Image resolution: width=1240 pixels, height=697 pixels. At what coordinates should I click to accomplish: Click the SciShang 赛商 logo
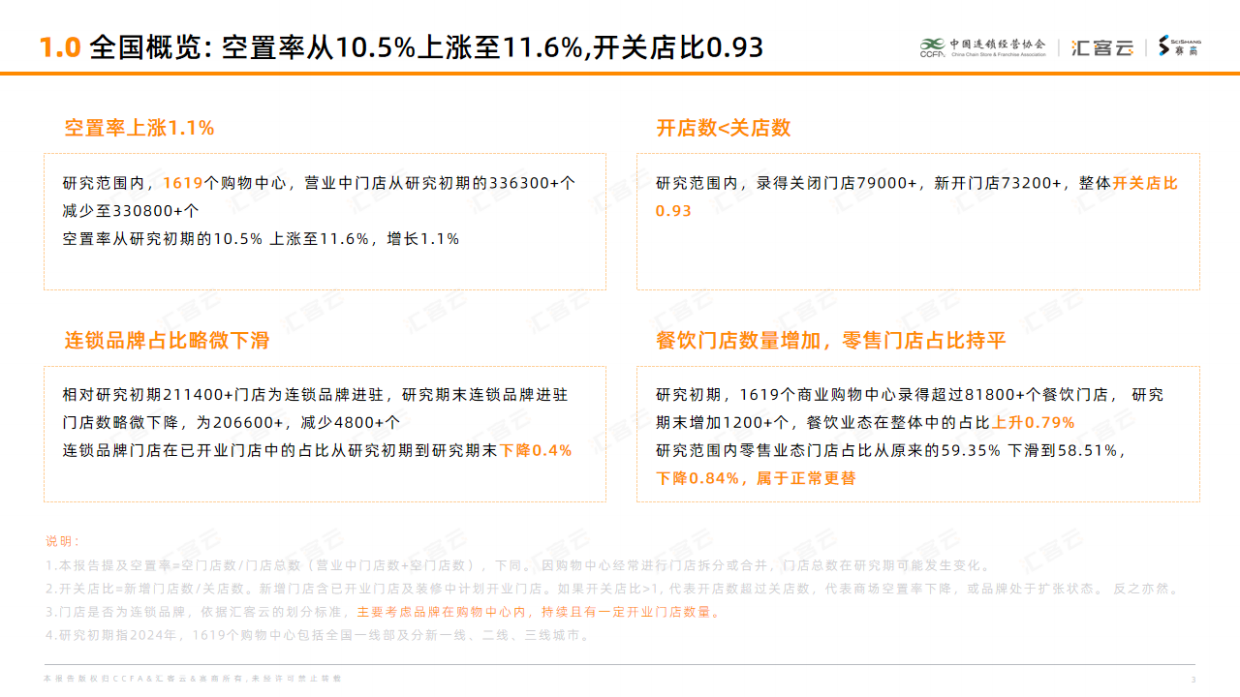pos(1179,46)
